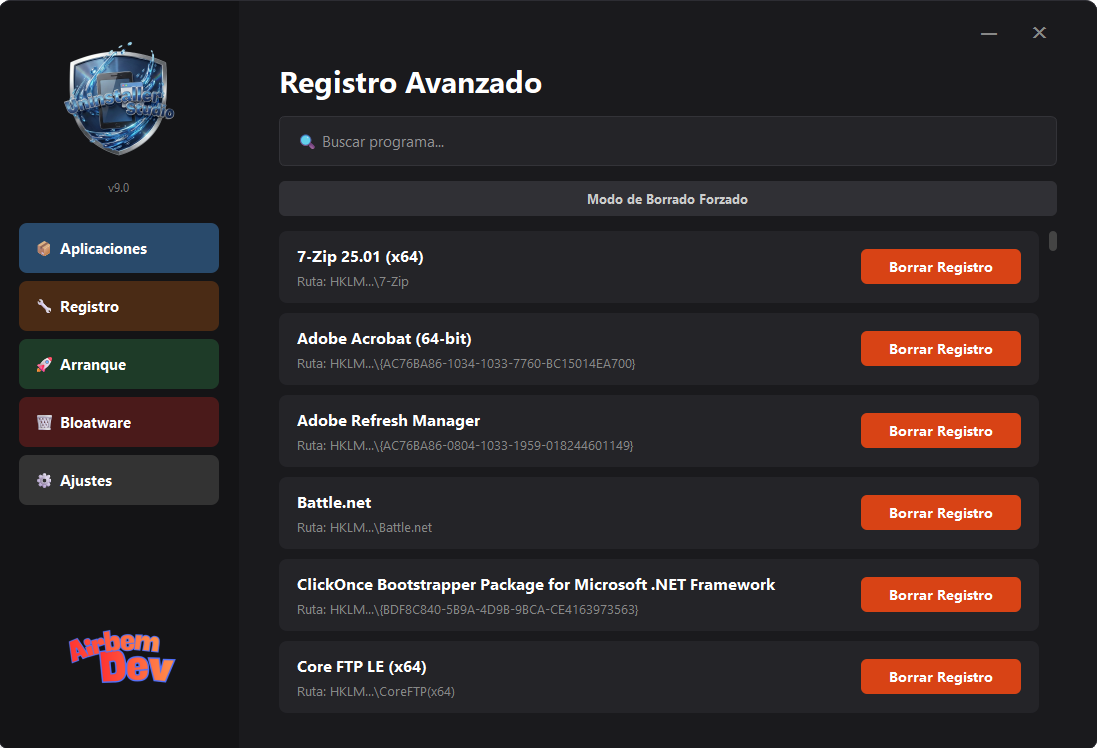Click the box icon beside Aplicaciones
This screenshot has height=748, width=1097.
click(44, 248)
